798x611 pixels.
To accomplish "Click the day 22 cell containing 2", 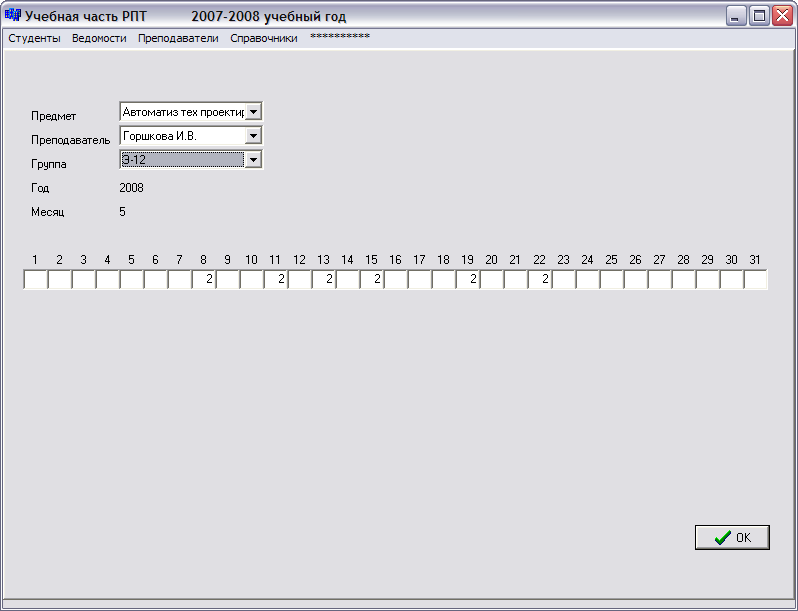I will [540, 279].
